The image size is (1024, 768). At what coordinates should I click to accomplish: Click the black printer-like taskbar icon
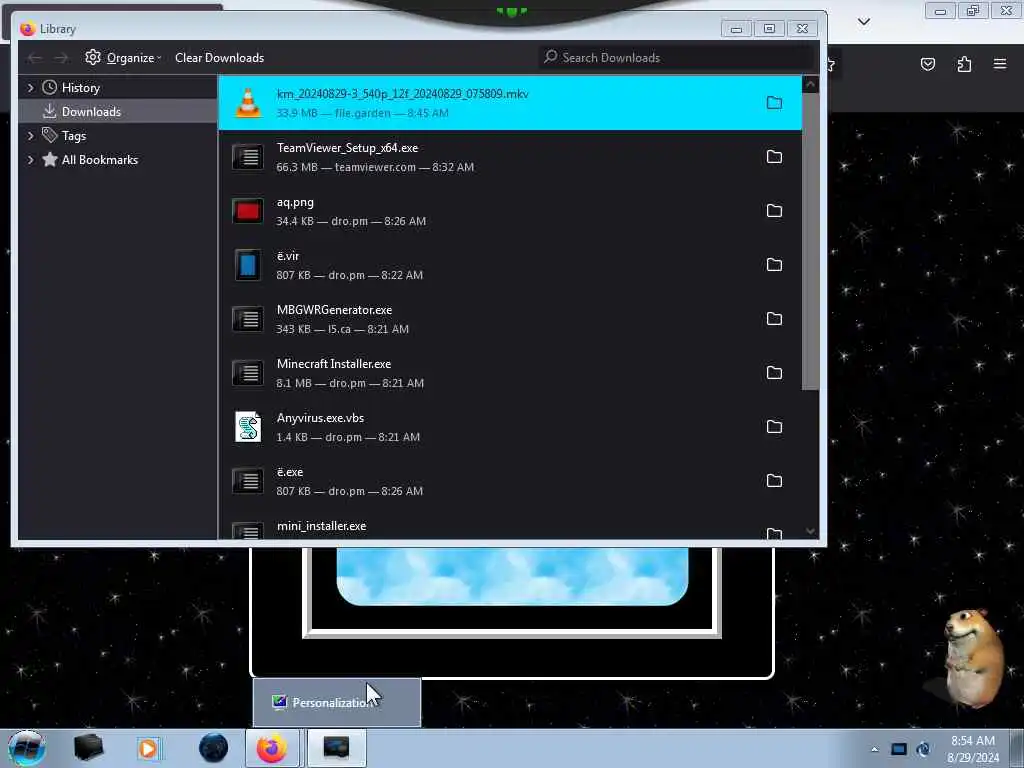pyautogui.click(x=88, y=748)
